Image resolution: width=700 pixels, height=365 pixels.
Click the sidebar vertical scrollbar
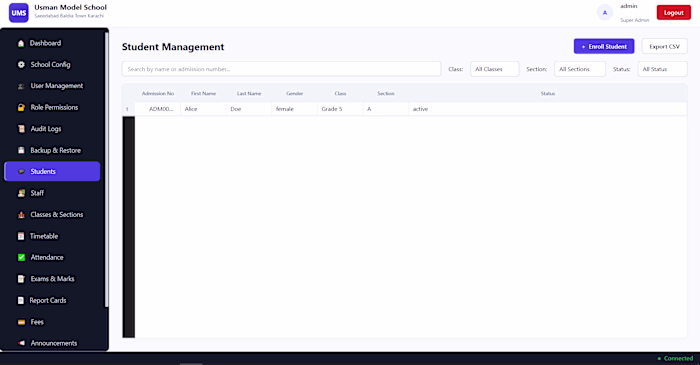pyautogui.click(x=106, y=170)
